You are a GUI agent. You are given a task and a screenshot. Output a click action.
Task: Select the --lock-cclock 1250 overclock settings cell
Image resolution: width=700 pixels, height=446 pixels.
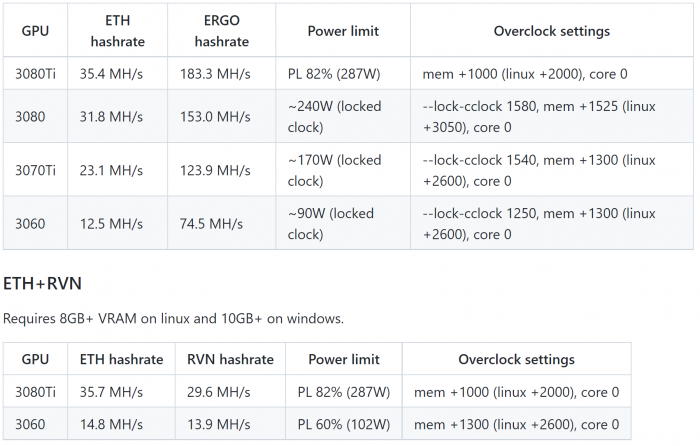[x=539, y=224]
